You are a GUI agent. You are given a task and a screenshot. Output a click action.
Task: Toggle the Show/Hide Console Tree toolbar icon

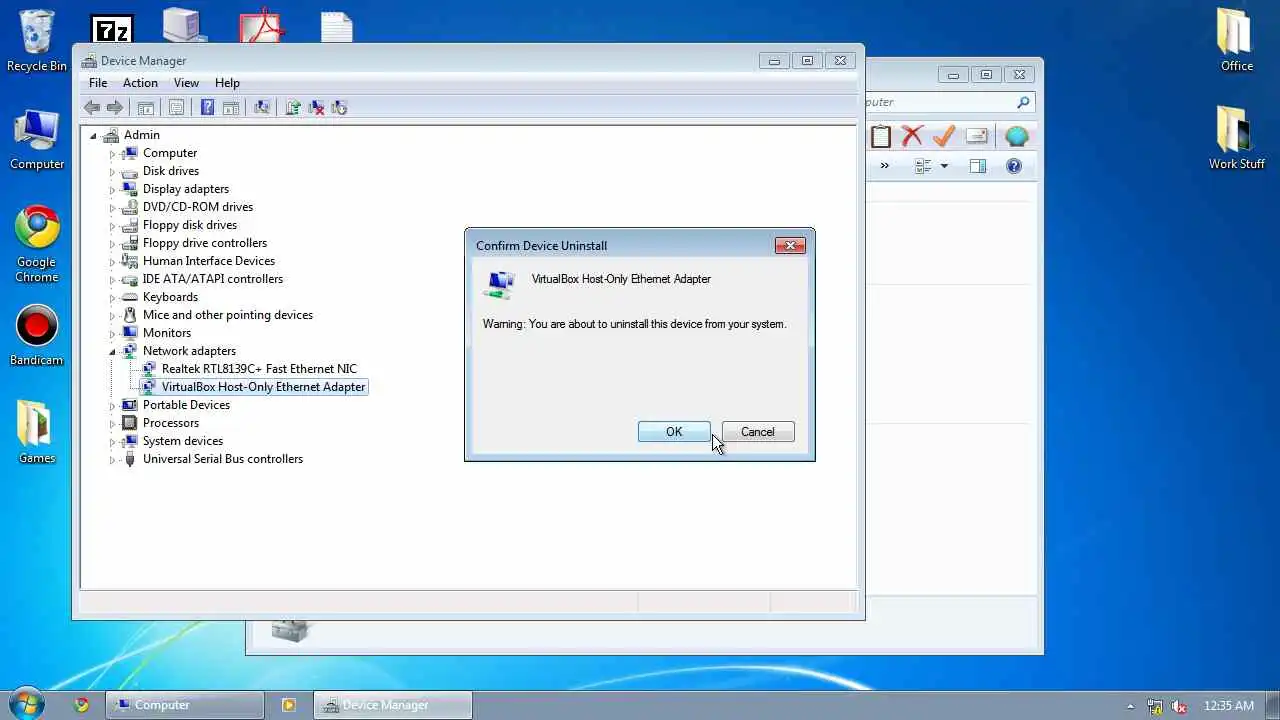[146, 108]
